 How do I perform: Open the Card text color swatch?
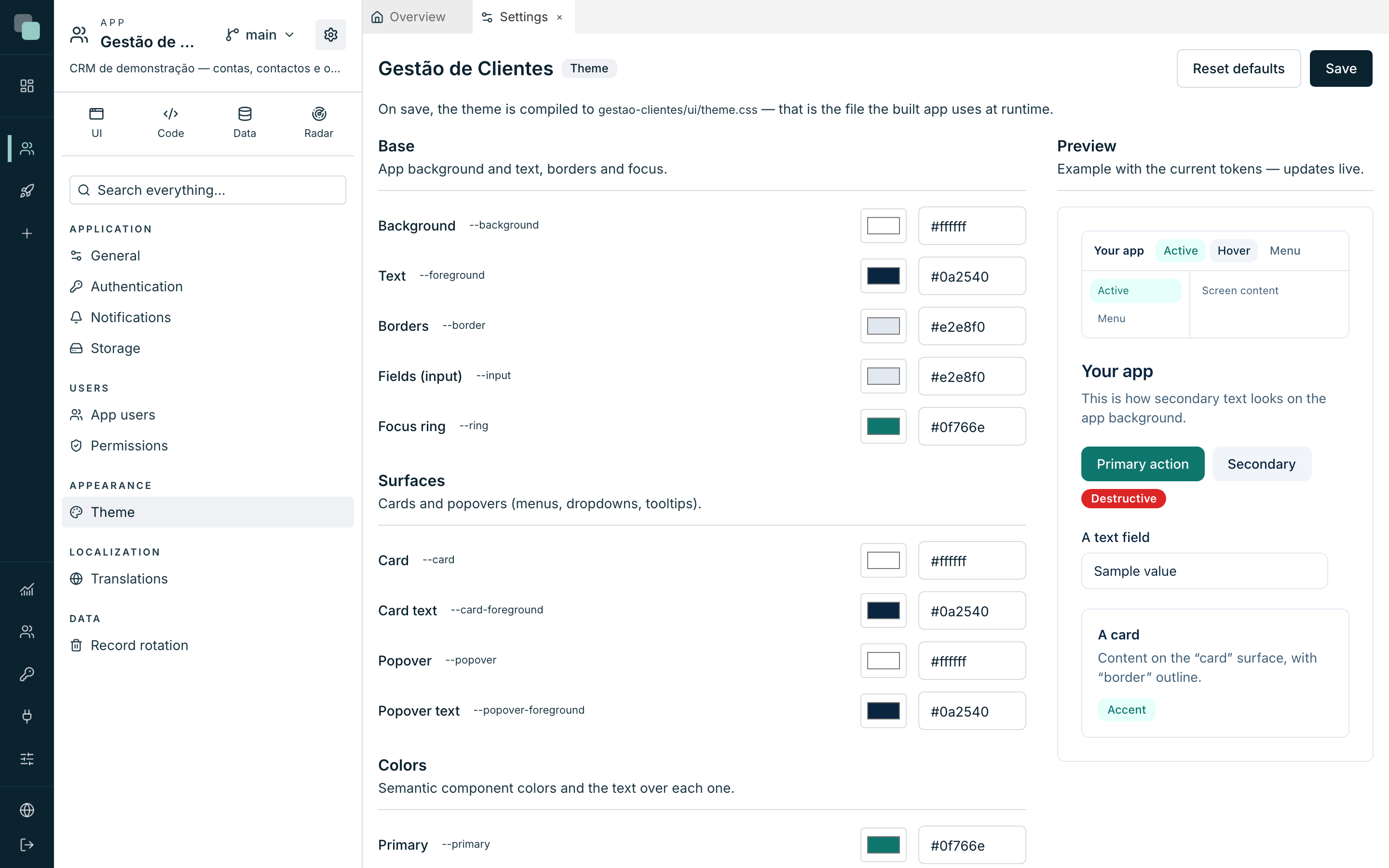point(884,611)
